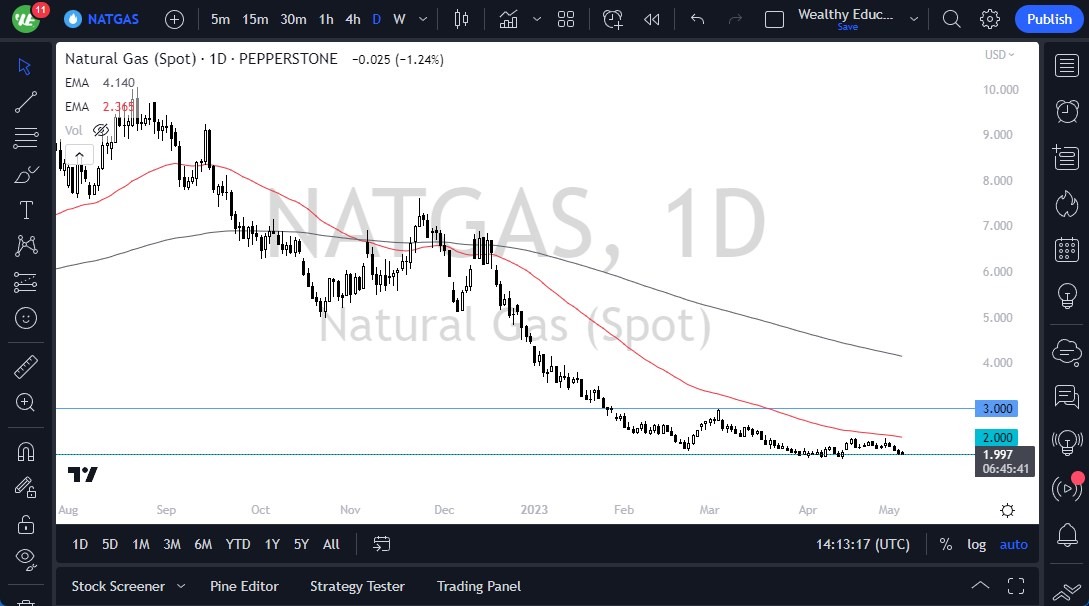Collapse the indicator legend
Image resolution: width=1089 pixels, height=606 pixels.
[x=79, y=155]
